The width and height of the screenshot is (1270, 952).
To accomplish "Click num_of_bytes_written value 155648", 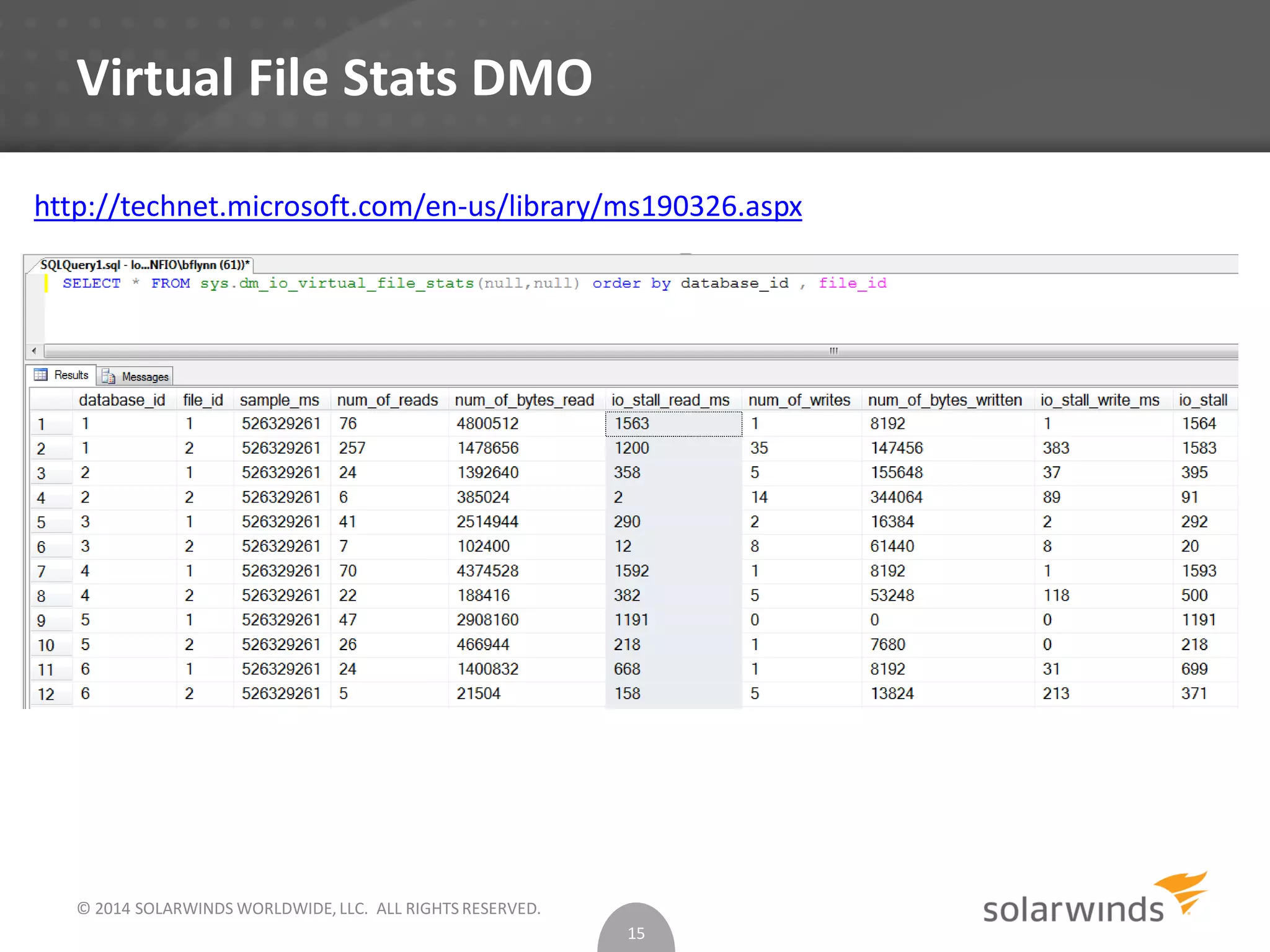I will point(897,473).
